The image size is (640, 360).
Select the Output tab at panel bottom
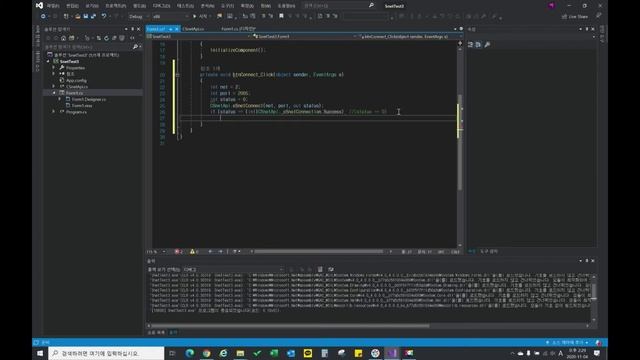coord(173,332)
